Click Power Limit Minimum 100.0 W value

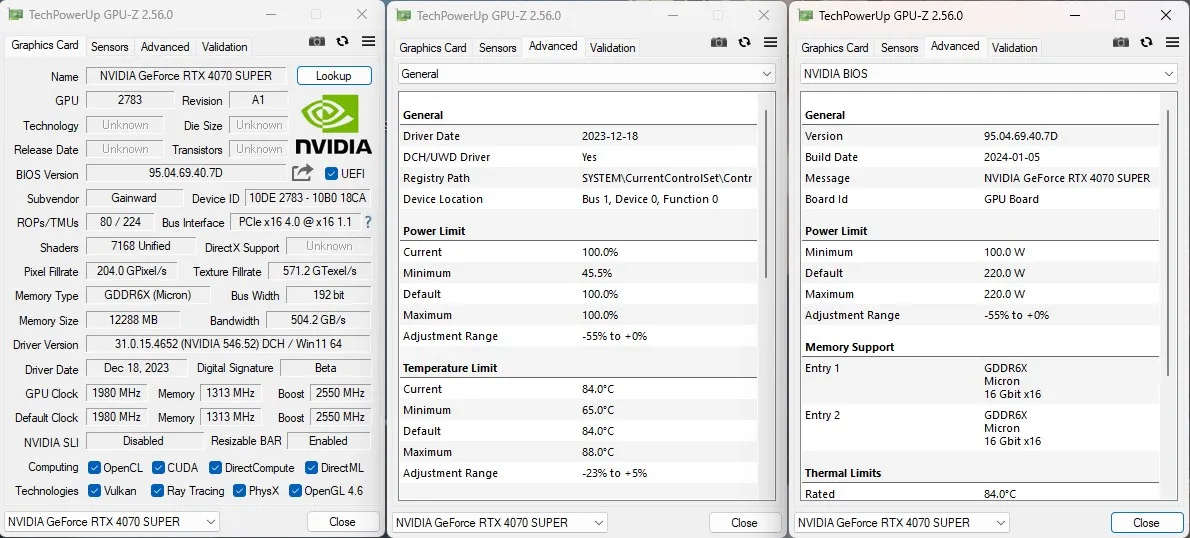[x=1004, y=252]
